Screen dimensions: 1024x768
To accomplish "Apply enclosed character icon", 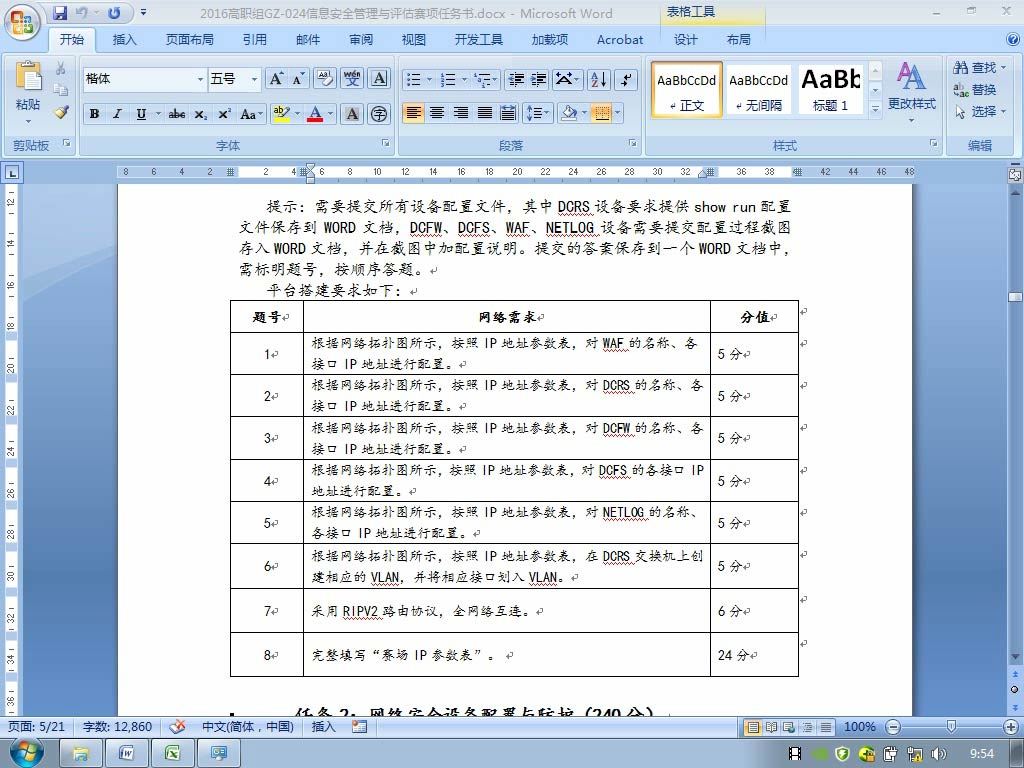I will coord(379,114).
